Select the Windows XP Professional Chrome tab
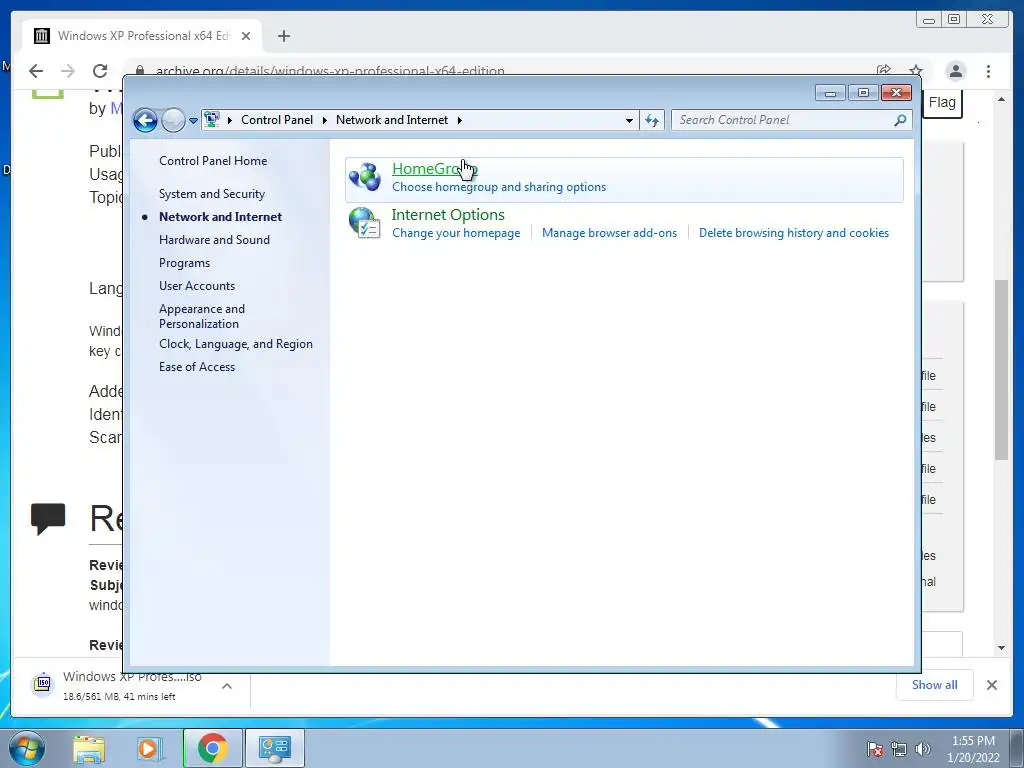The height and width of the screenshot is (768, 1024). coord(142,36)
